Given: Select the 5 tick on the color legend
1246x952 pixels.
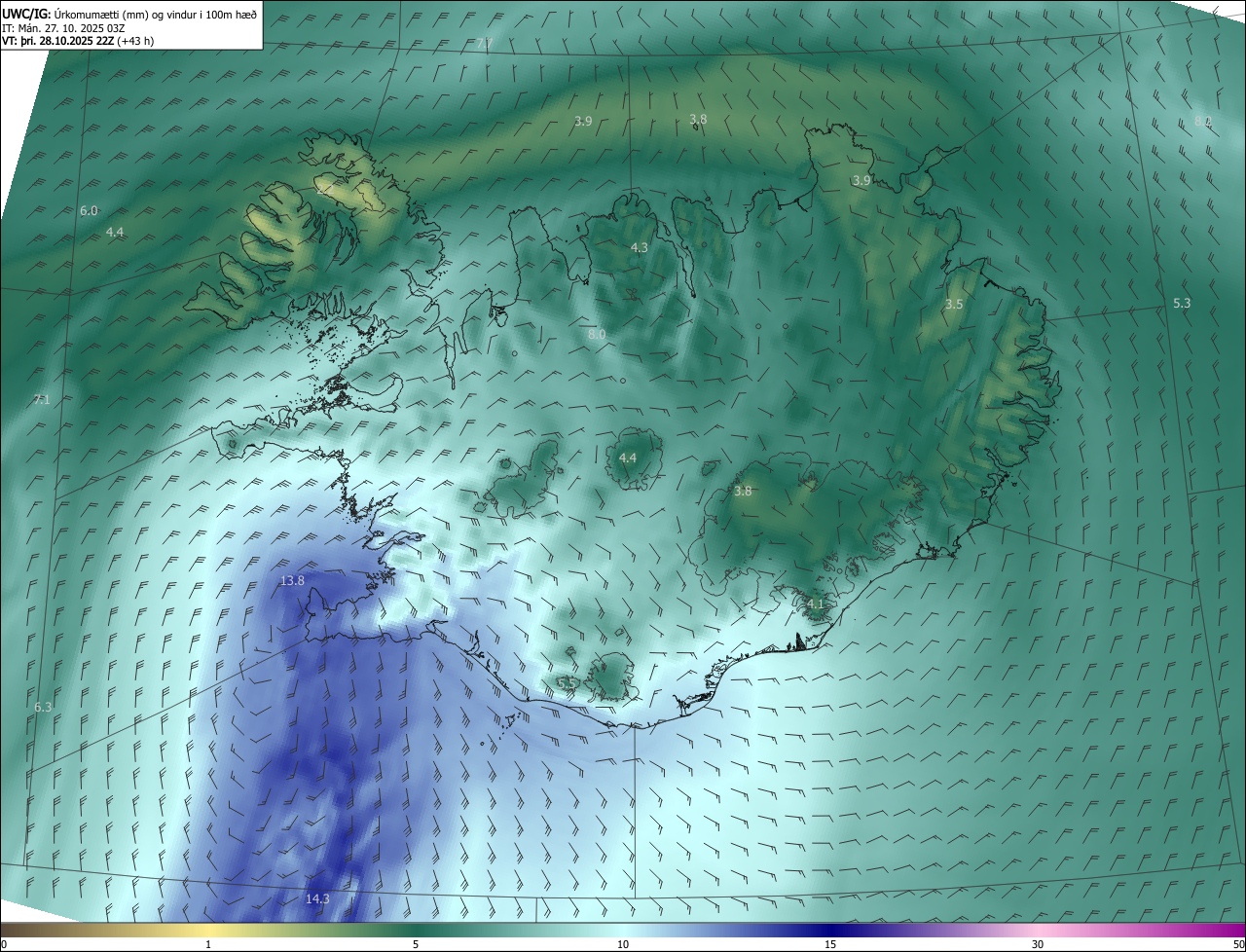Looking at the screenshot, I should point(416,944).
